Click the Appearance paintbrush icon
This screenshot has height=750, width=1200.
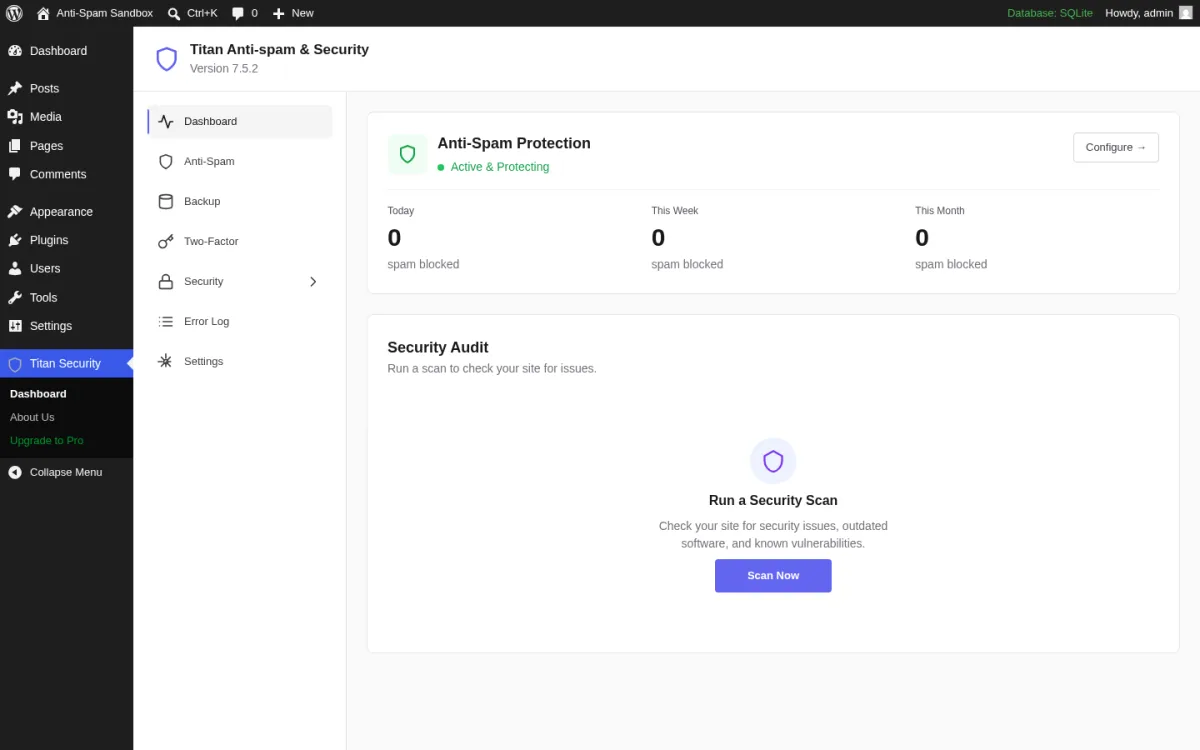15,212
